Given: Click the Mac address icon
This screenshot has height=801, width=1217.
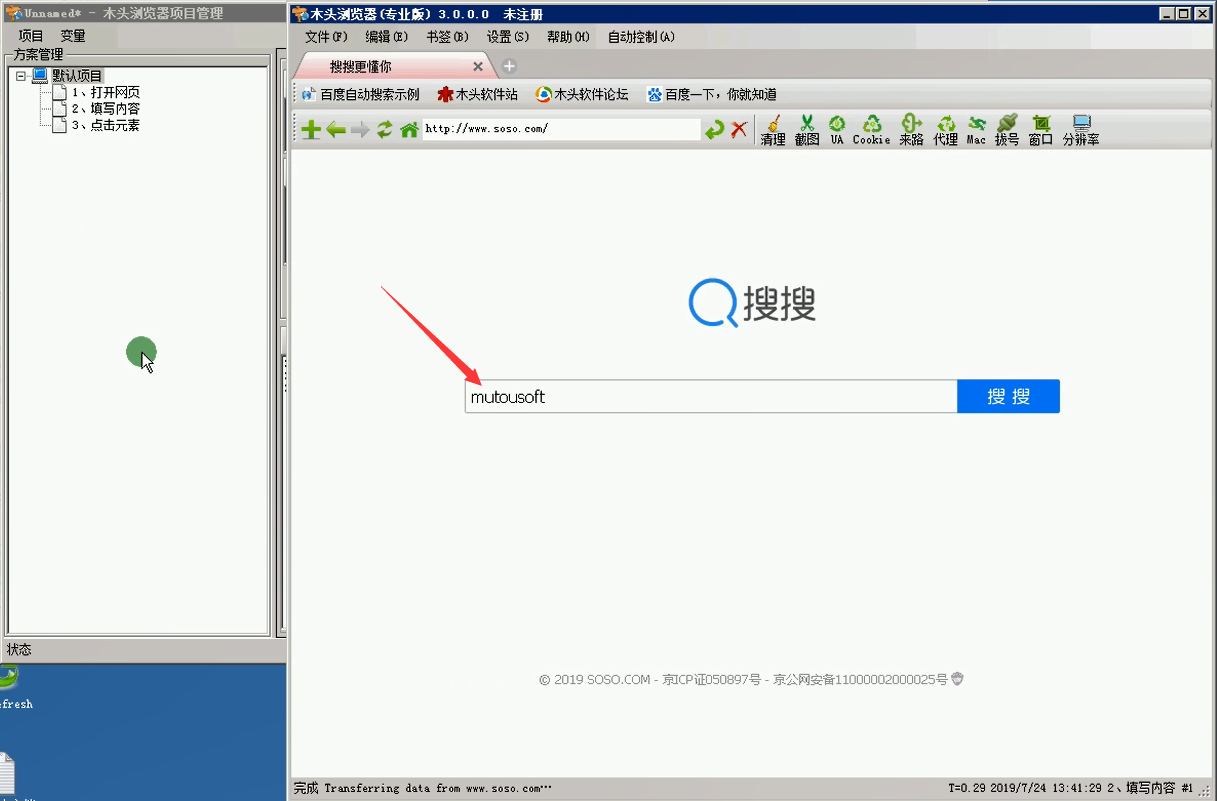Looking at the screenshot, I should point(977,130).
